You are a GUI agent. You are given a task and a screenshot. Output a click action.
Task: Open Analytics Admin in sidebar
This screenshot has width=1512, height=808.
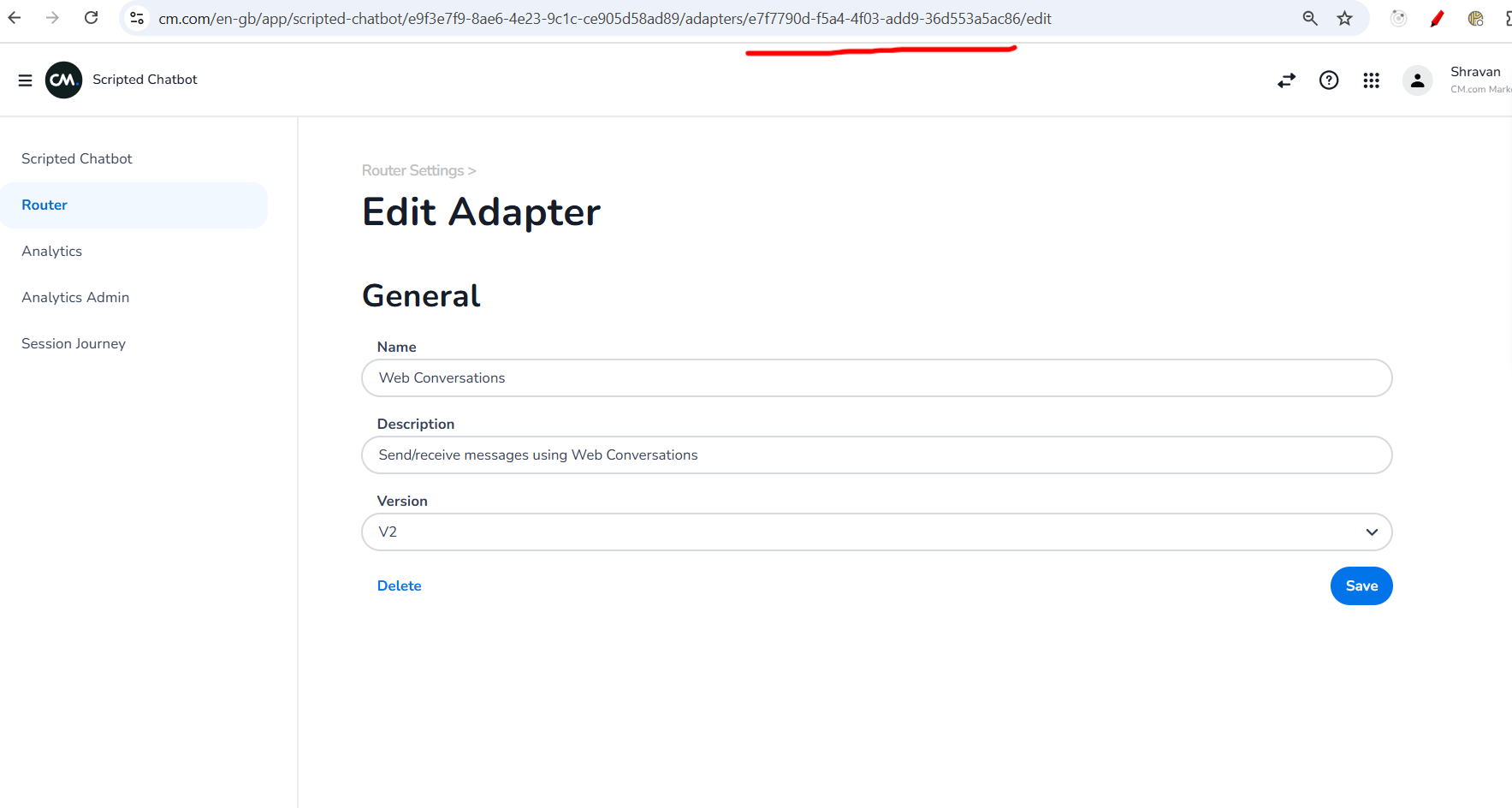click(x=75, y=298)
